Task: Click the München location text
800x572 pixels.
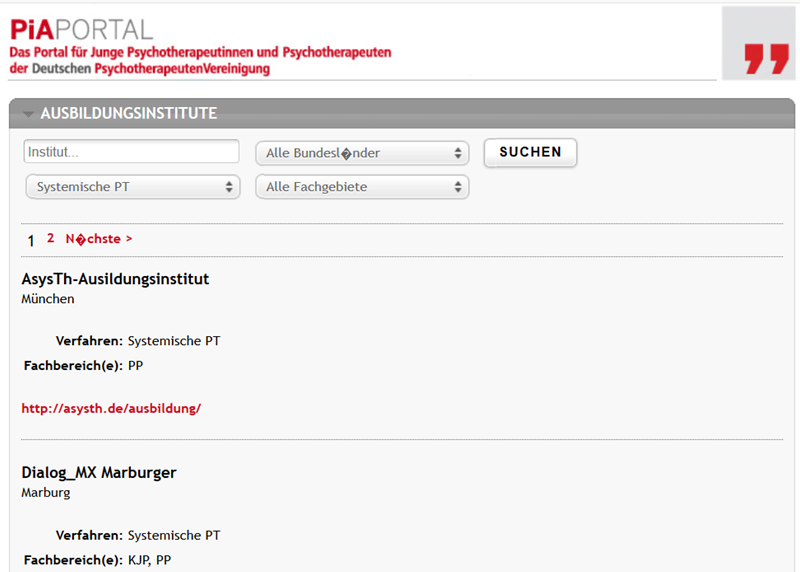Action: [x=48, y=299]
